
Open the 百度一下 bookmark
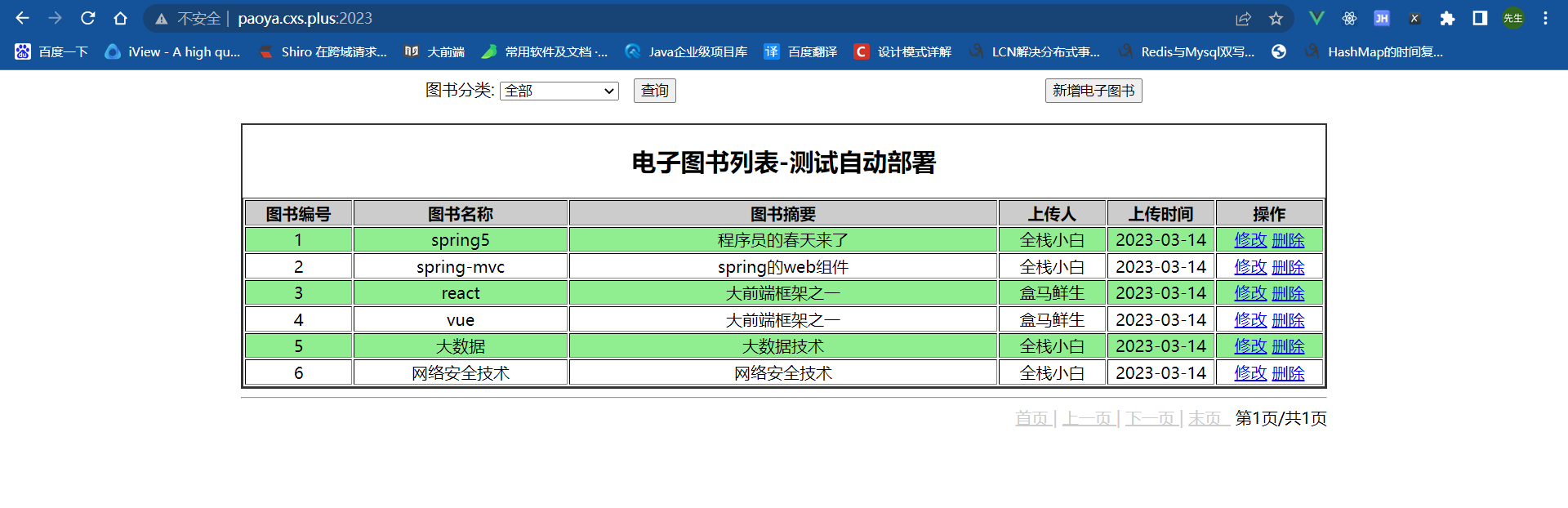tap(51, 51)
